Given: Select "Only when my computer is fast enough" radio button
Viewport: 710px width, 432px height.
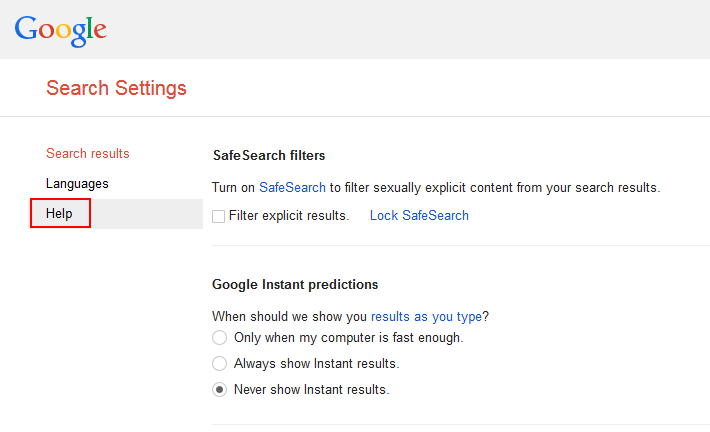Looking at the screenshot, I should click(220, 338).
